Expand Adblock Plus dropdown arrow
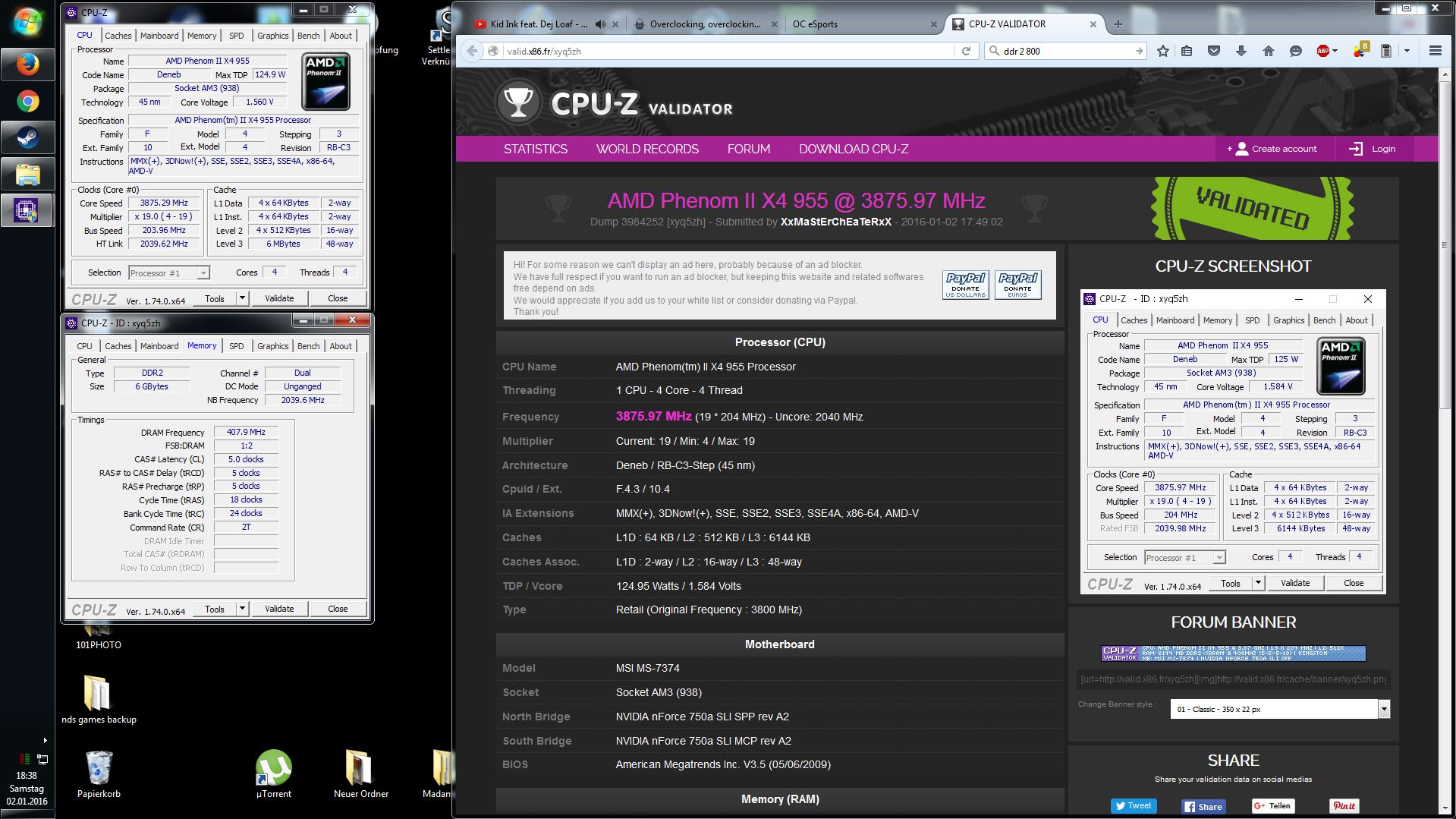Viewport: 1456px width, 819px height. pos(1335,51)
